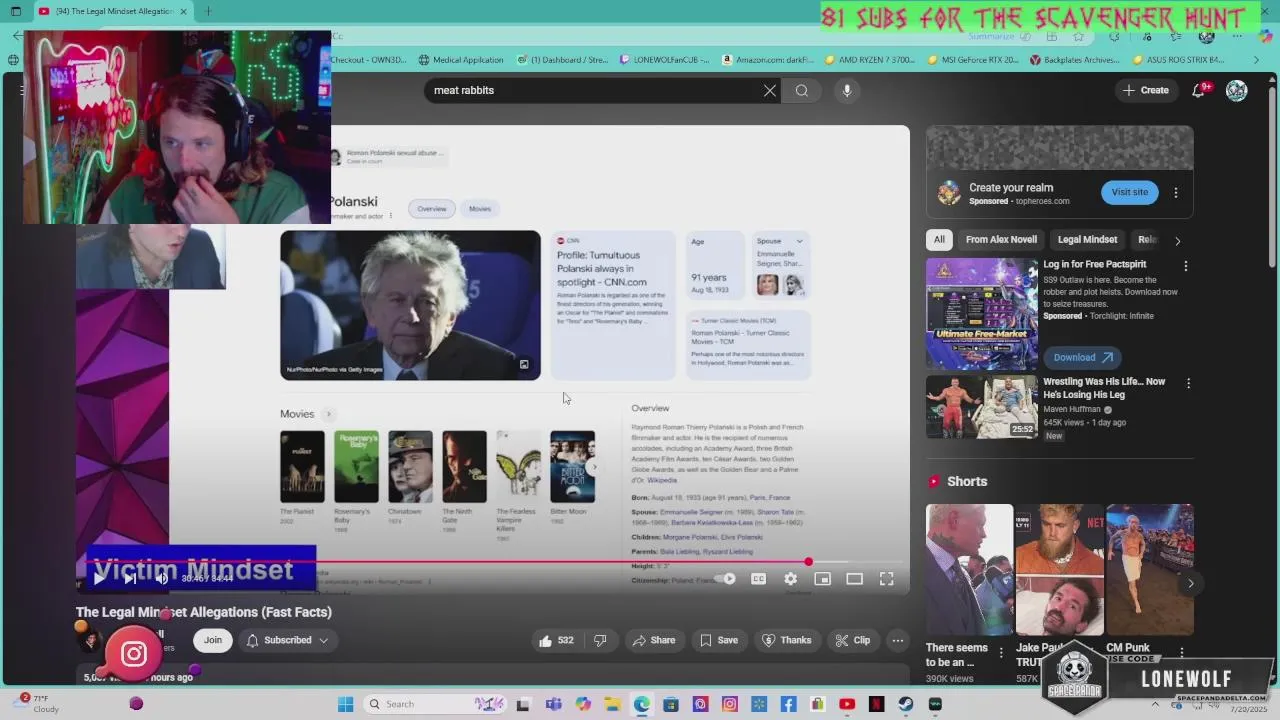The image size is (1280, 720).
Task: Share the video
Action: point(652,640)
